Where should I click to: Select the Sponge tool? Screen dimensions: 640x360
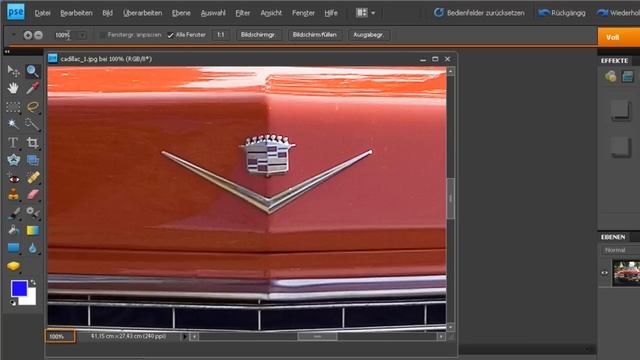pyautogui.click(x=13, y=266)
